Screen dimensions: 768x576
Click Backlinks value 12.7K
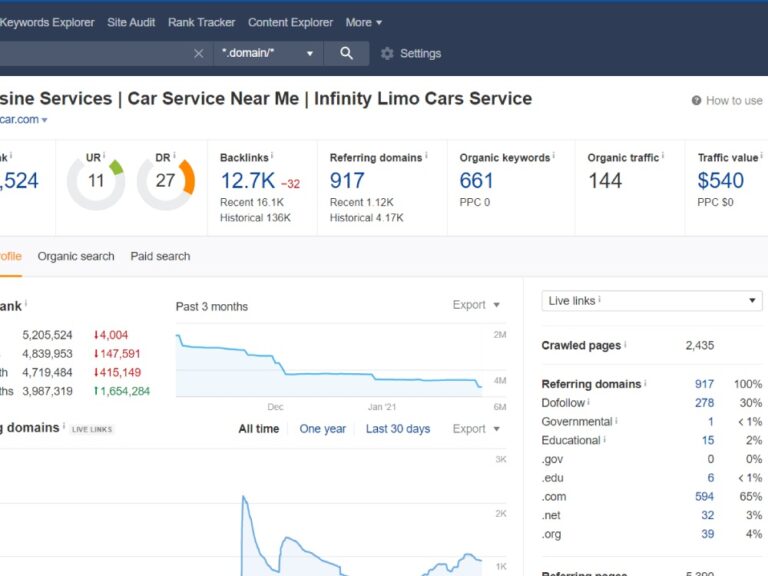[x=248, y=181]
